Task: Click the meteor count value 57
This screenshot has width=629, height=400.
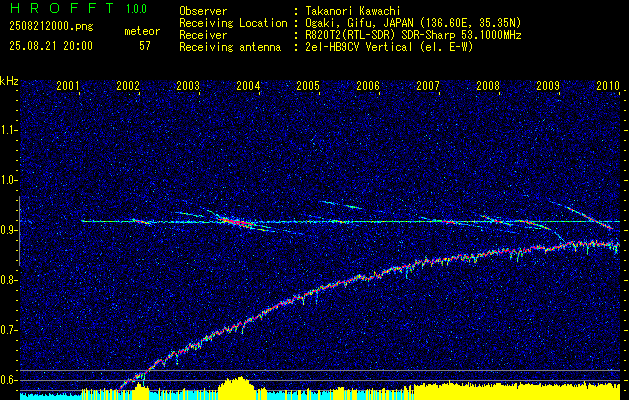Action: click(145, 46)
